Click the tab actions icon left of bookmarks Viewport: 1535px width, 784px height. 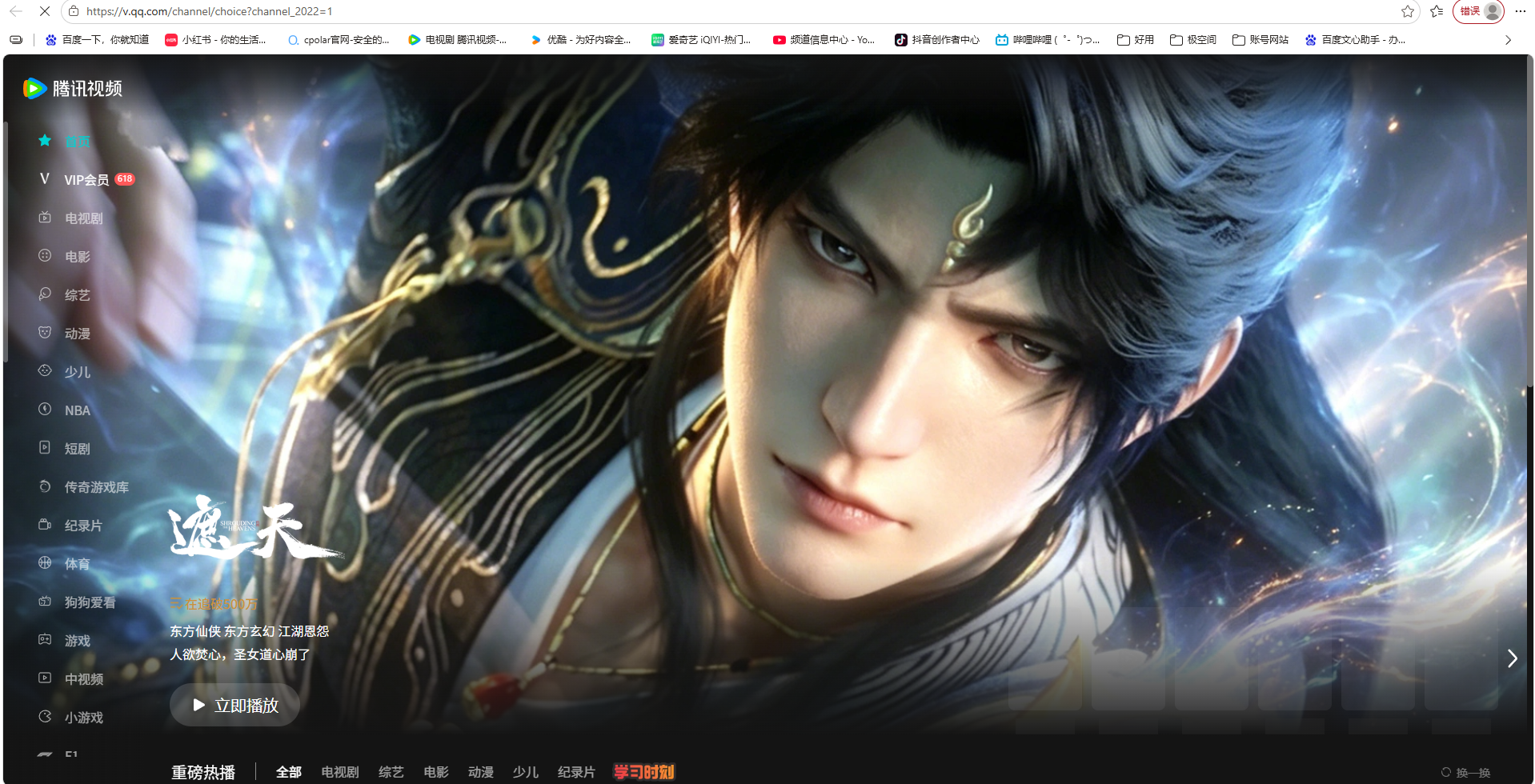click(x=16, y=39)
